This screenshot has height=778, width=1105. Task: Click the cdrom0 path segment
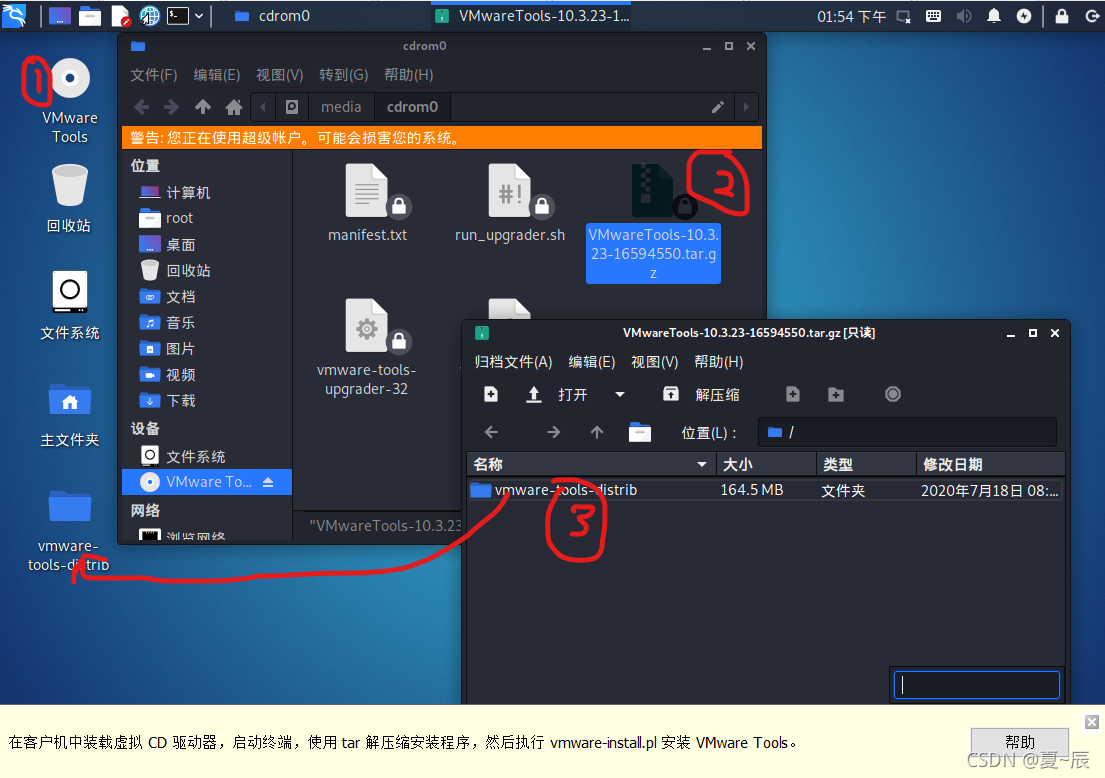coord(412,107)
